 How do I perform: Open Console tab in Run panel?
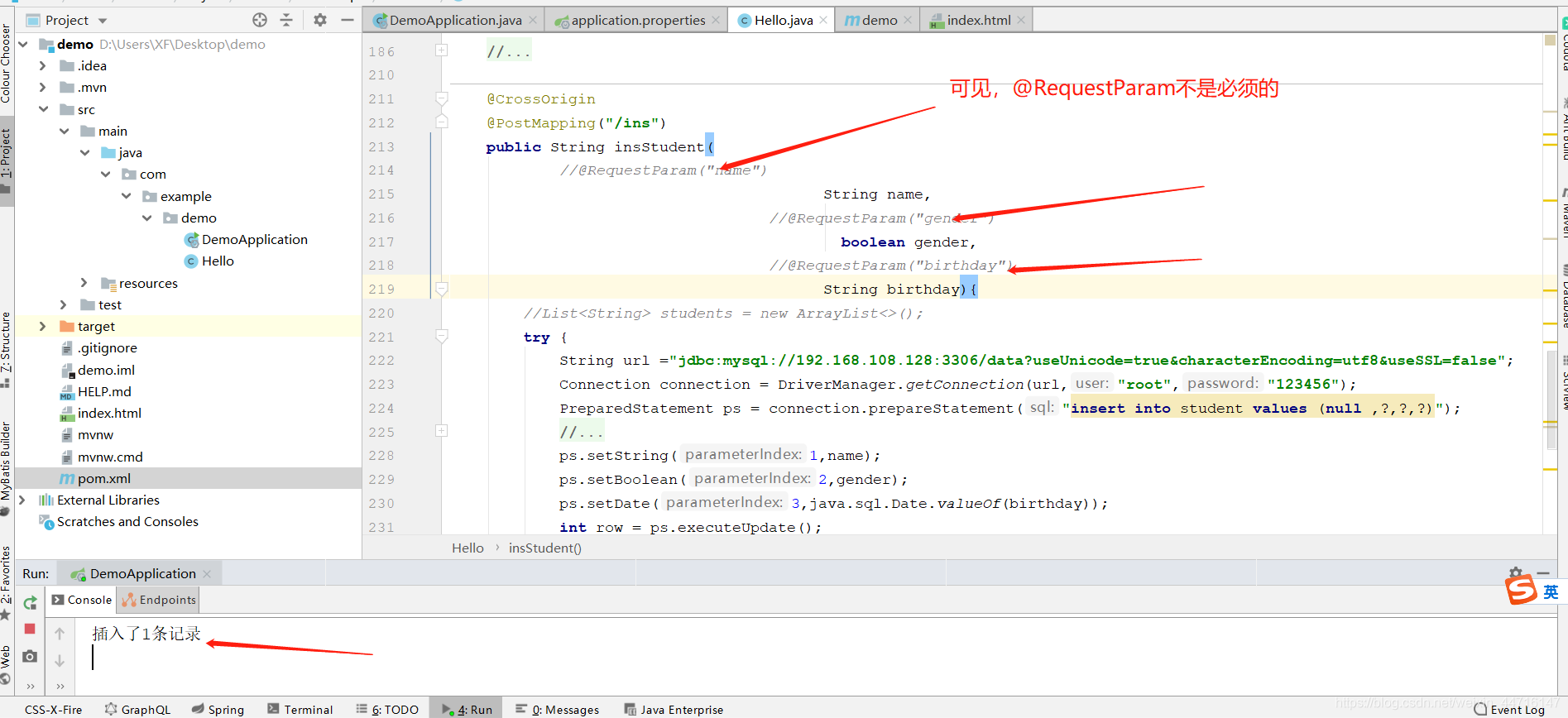82,600
